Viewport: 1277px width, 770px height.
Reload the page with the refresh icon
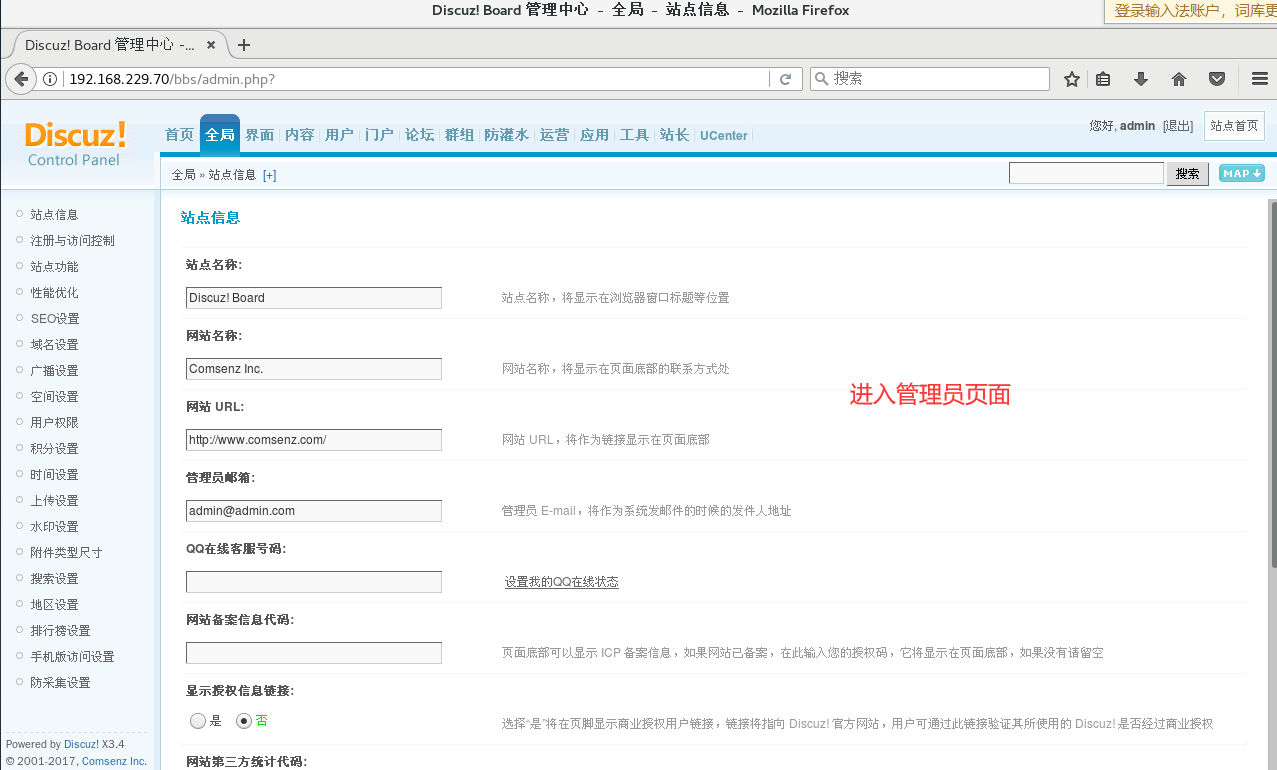(x=786, y=79)
